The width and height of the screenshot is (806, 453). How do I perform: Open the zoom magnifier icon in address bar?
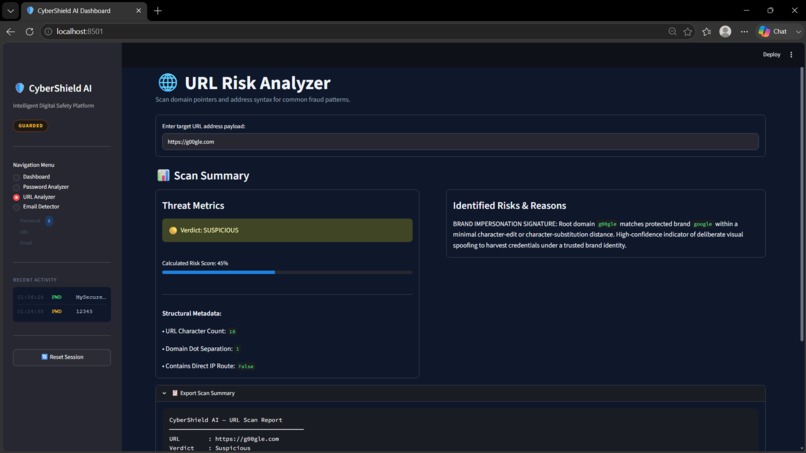coord(672,31)
